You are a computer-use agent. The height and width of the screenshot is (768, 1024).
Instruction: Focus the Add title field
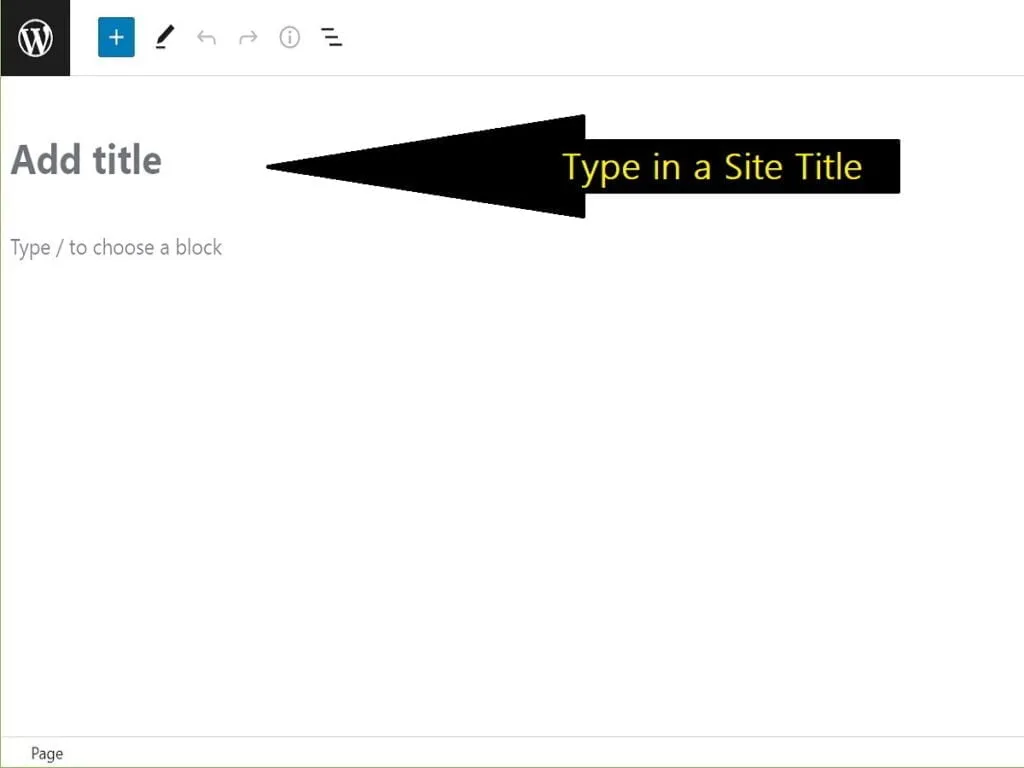[x=86, y=160]
